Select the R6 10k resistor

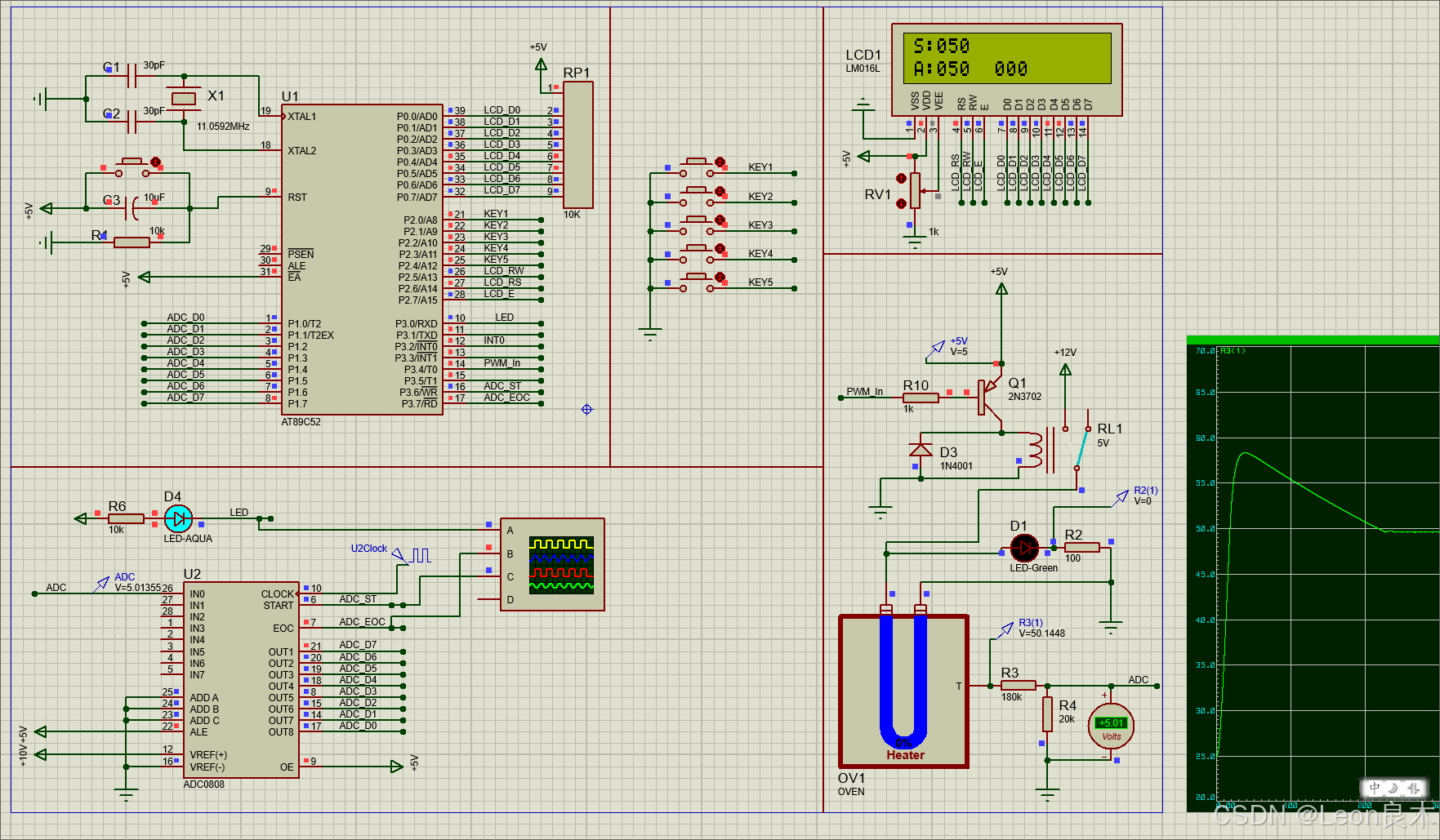click(x=126, y=518)
